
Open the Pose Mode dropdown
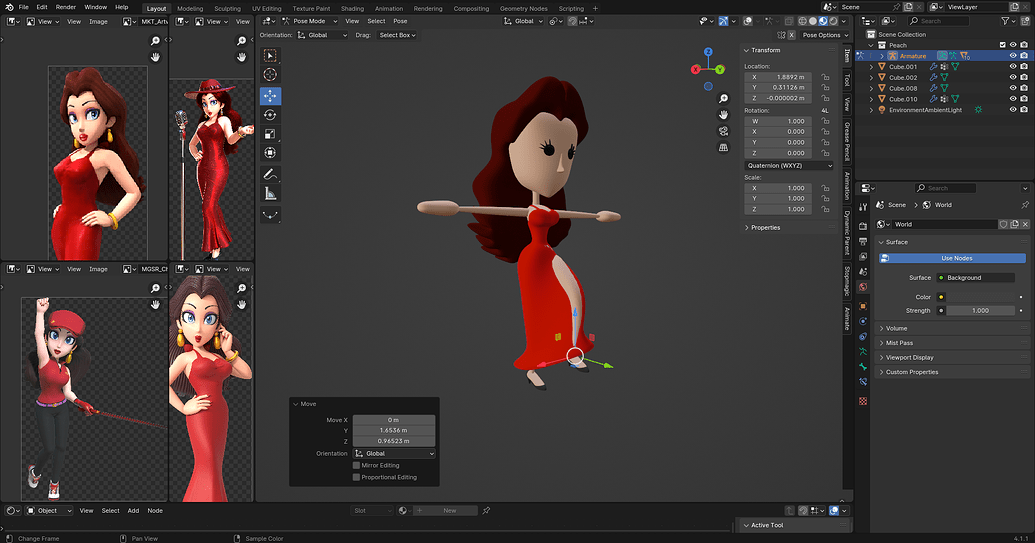310,21
